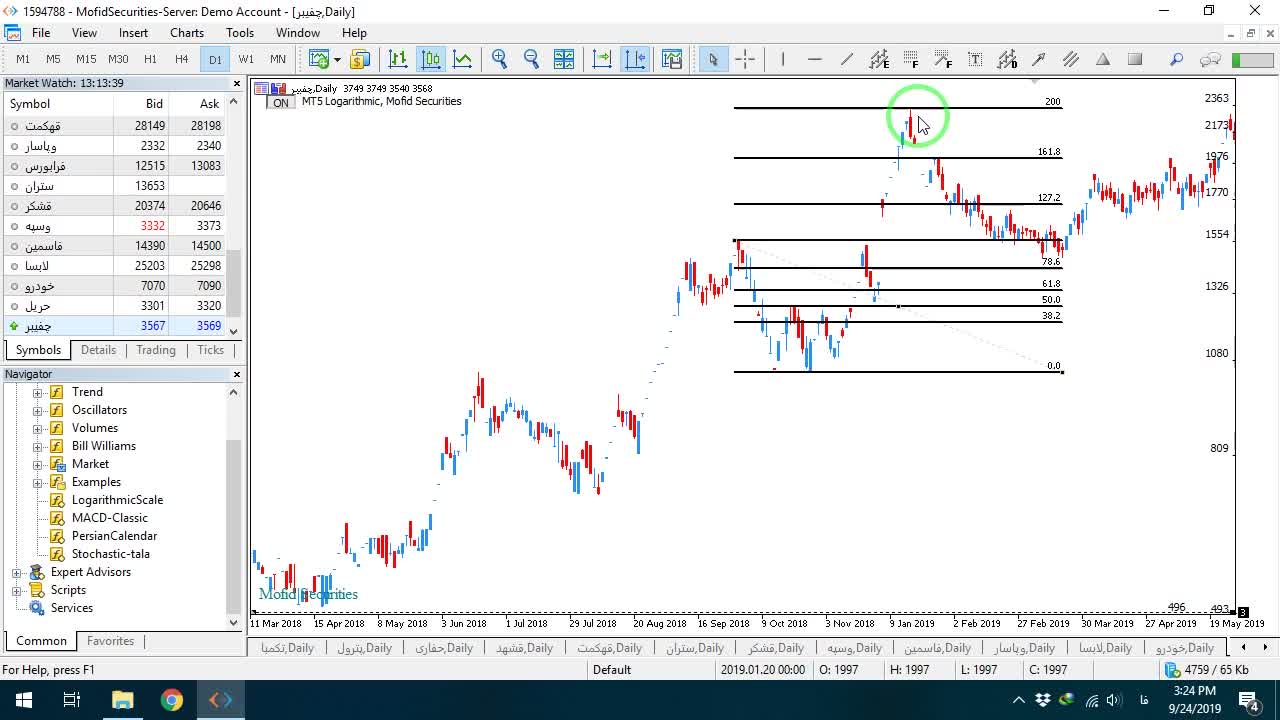This screenshot has width=1280, height=720.
Task: Choose the triangle shape tool
Action: 1103,59
